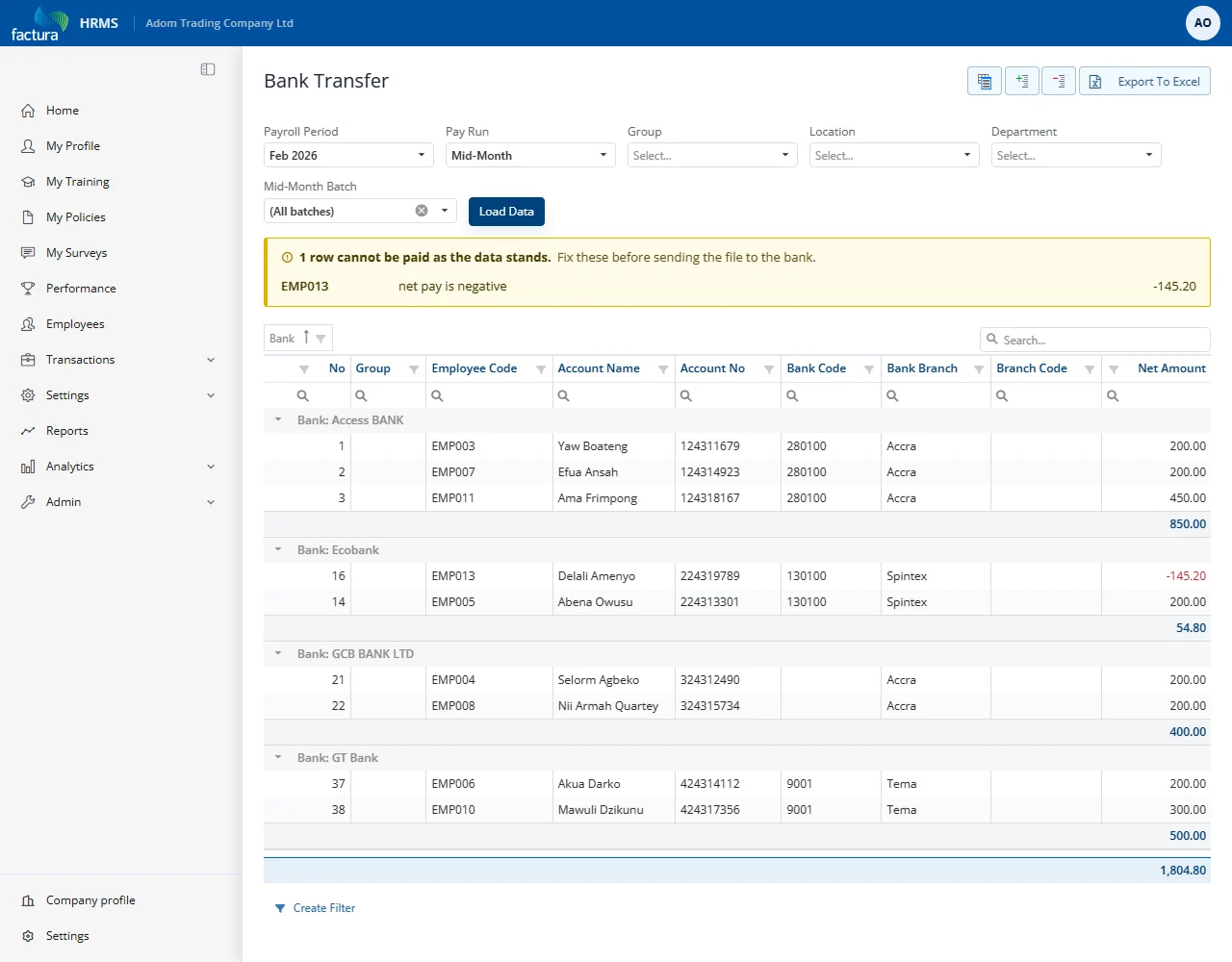Open the column chooser icon
The width and height of the screenshot is (1232, 962).
coord(984,82)
